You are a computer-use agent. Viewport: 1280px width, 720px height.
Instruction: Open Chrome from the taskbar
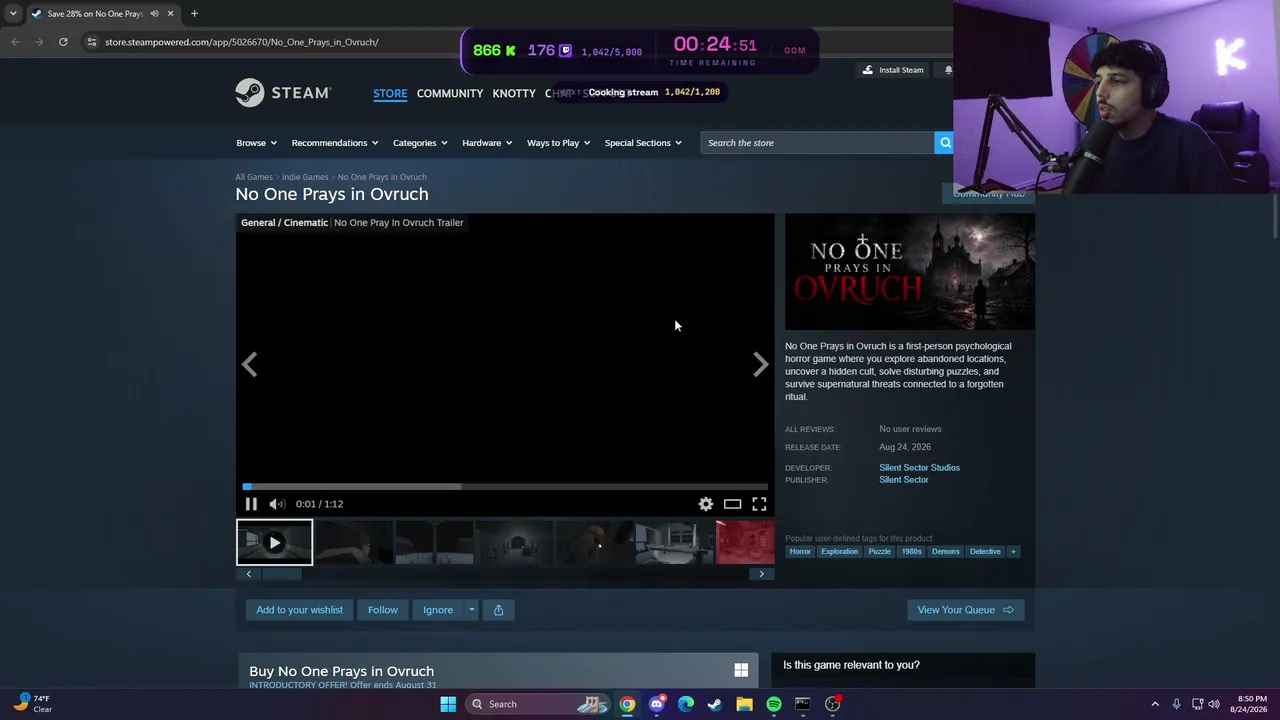tap(627, 704)
